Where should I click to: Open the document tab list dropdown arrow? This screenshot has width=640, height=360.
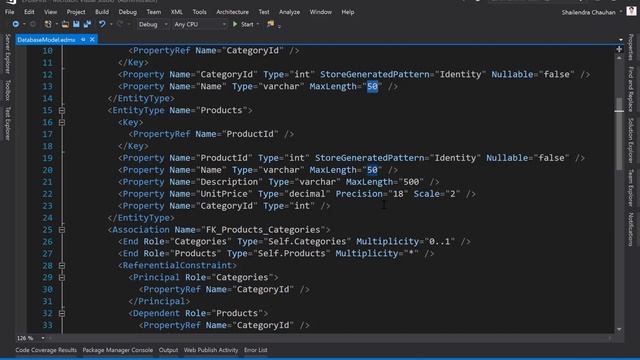coord(621,40)
